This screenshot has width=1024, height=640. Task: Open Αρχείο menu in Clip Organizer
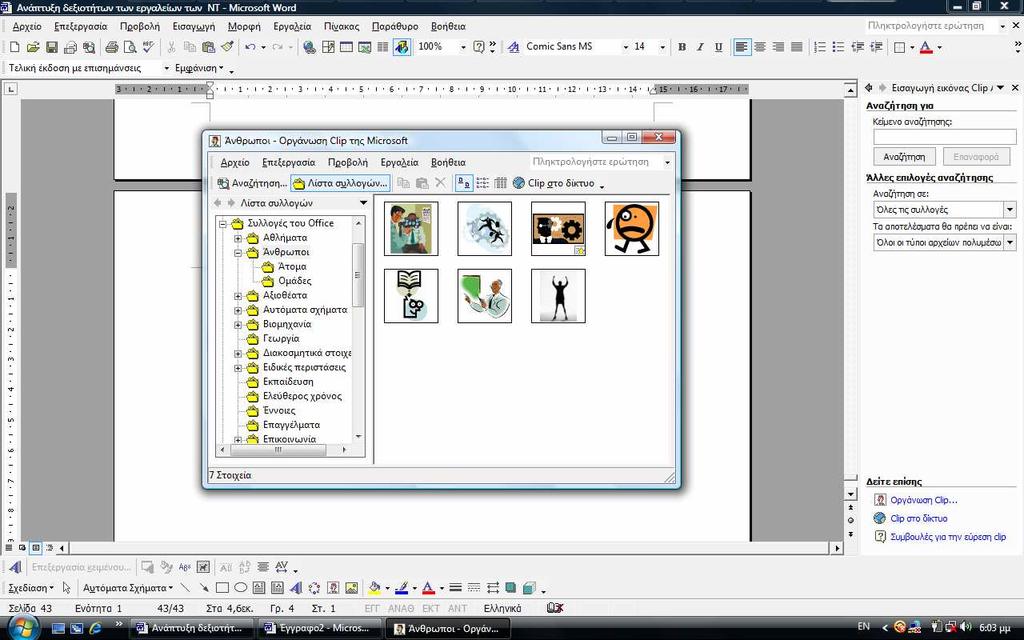click(x=235, y=163)
